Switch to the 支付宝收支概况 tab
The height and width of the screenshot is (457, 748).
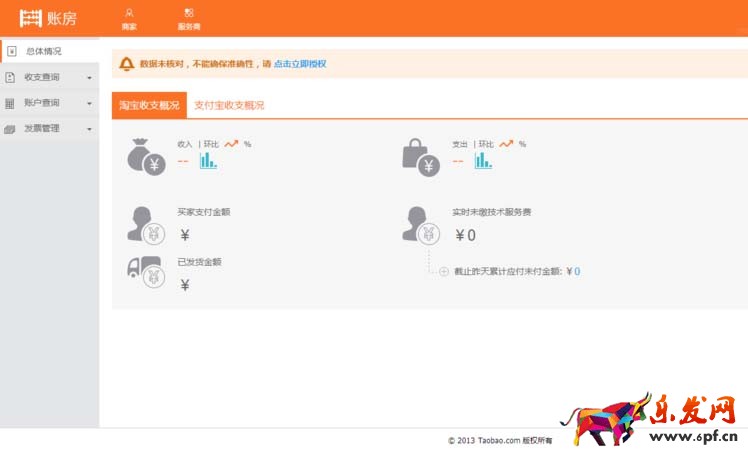[229, 105]
